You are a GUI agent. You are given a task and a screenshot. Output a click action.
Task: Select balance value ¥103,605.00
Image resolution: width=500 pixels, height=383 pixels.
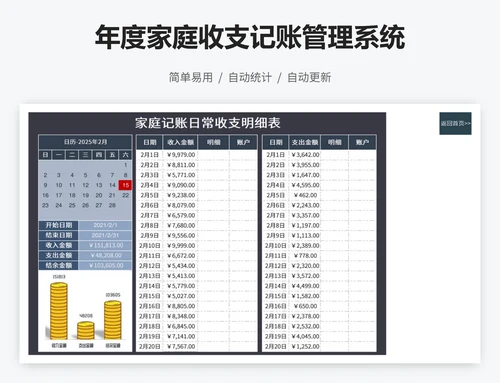point(105,265)
